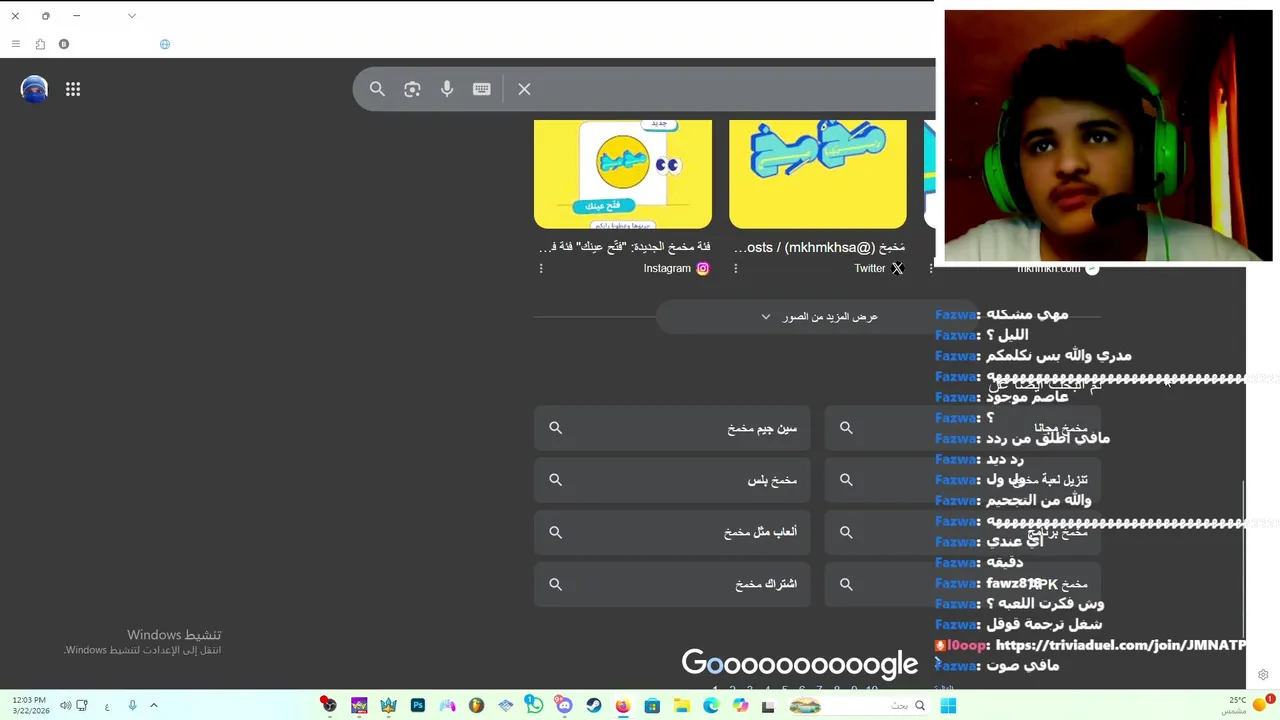Open the browser hamburger menu
Image resolution: width=1280 pixels, height=720 pixels.
[x=15, y=44]
